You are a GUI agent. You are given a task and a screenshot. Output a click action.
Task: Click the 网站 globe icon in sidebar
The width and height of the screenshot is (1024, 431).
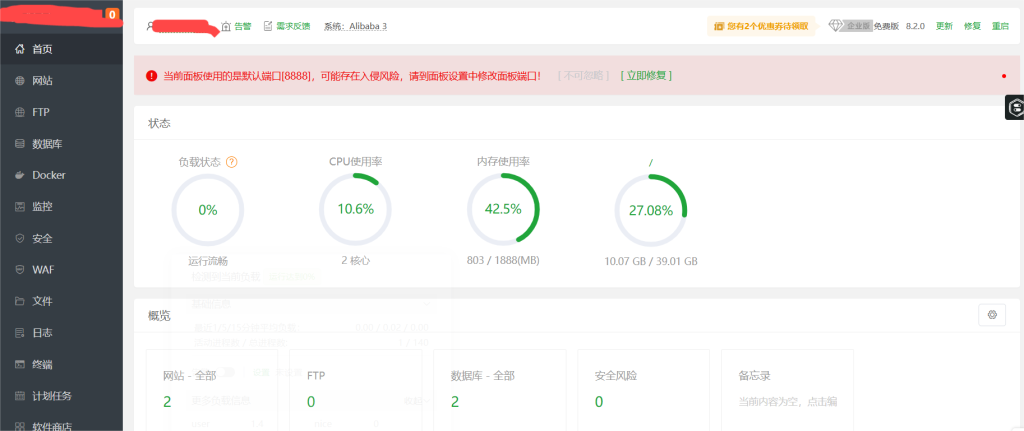20,80
